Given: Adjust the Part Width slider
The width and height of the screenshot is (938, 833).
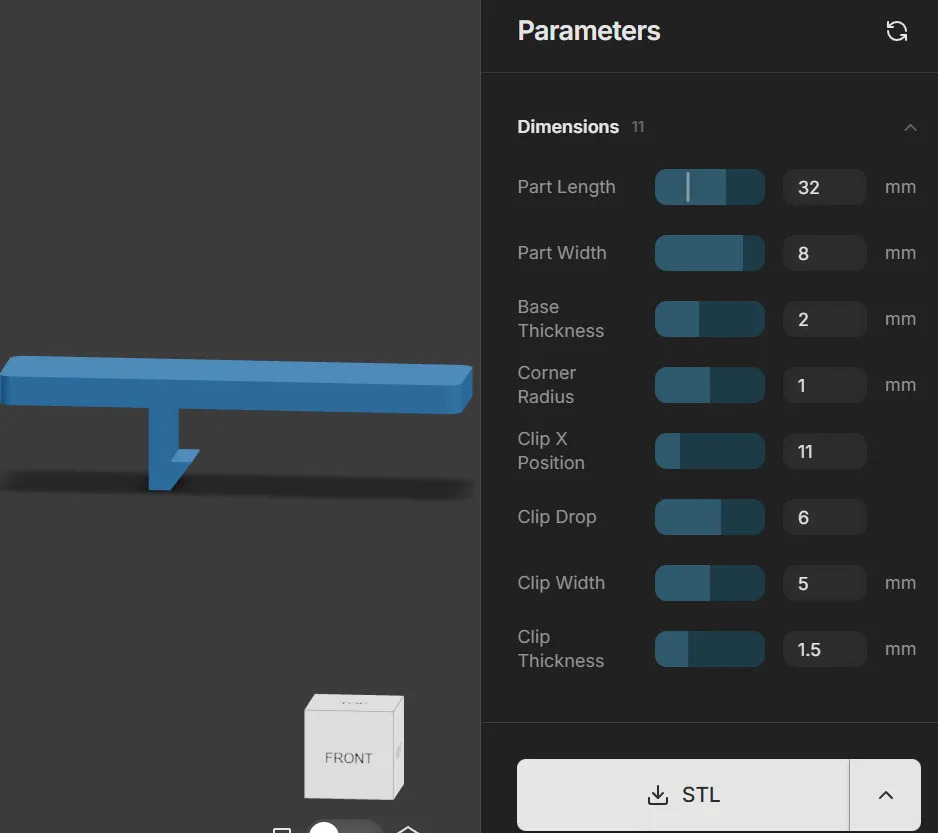Looking at the screenshot, I should (x=709, y=253).
